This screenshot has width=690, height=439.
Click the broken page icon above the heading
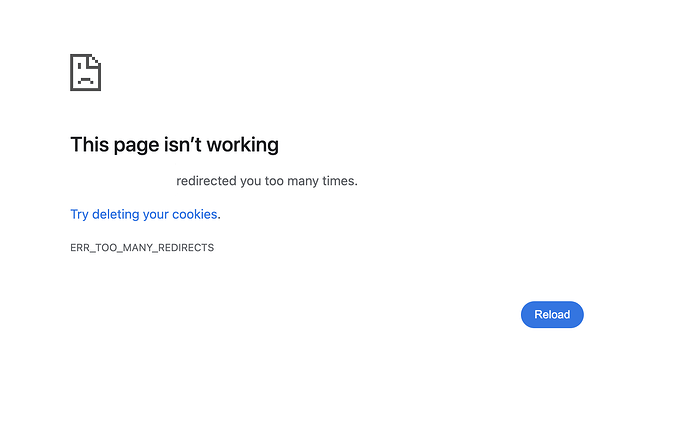(x=86, y=72)
